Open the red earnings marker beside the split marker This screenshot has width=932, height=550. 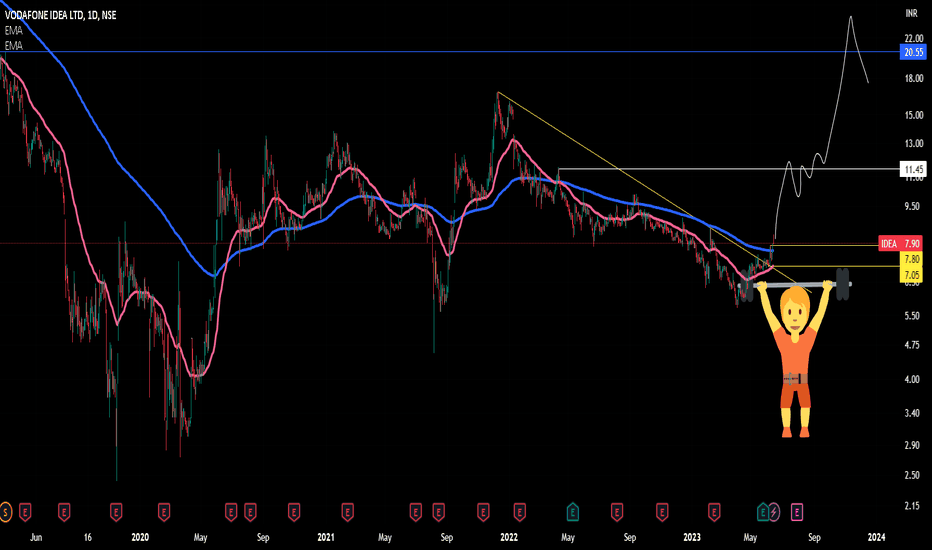click(25, 511)
